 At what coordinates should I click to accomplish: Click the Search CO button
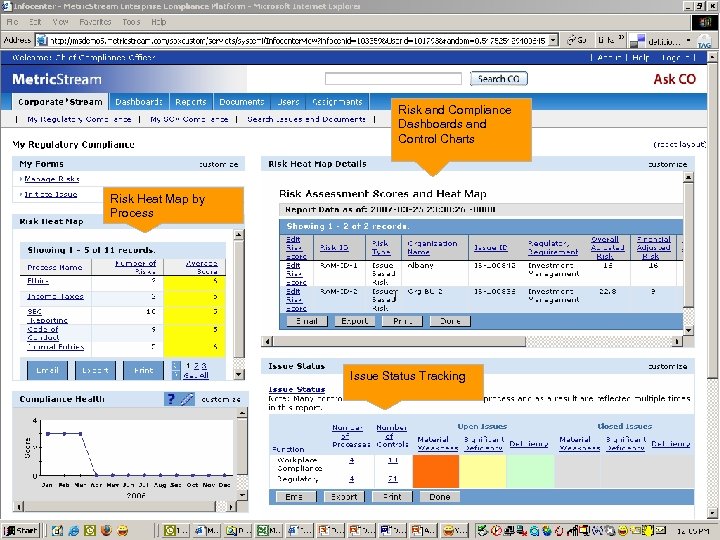499,79
